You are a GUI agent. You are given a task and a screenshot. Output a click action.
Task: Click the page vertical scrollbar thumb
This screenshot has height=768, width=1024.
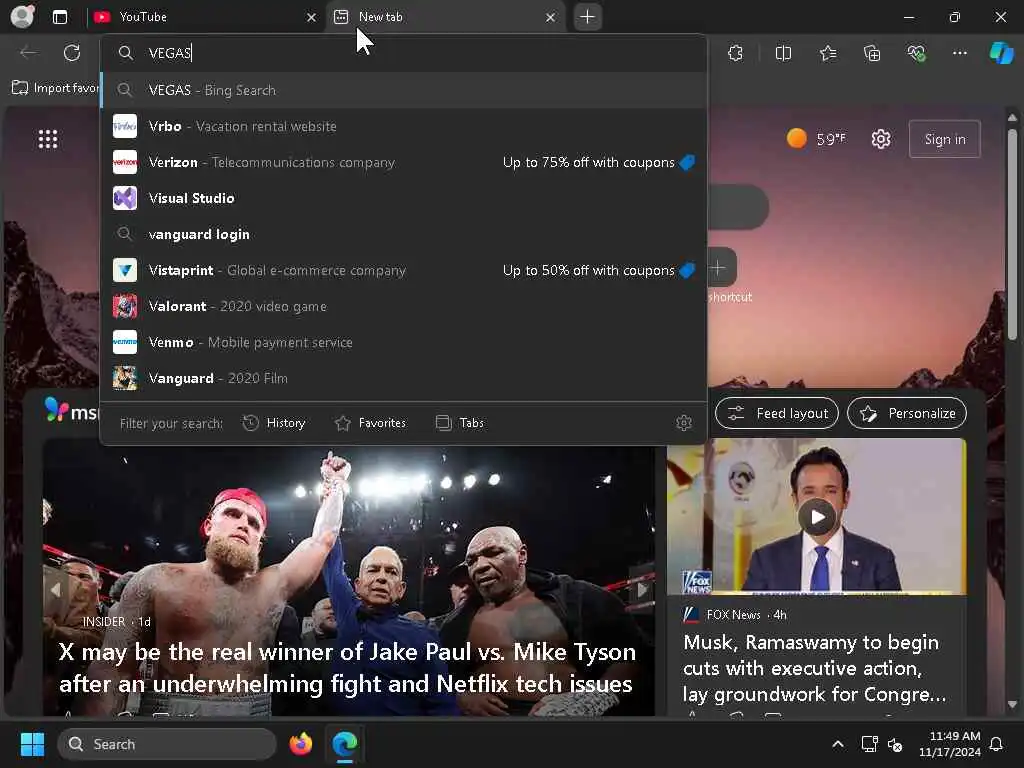click(1012, 235)
